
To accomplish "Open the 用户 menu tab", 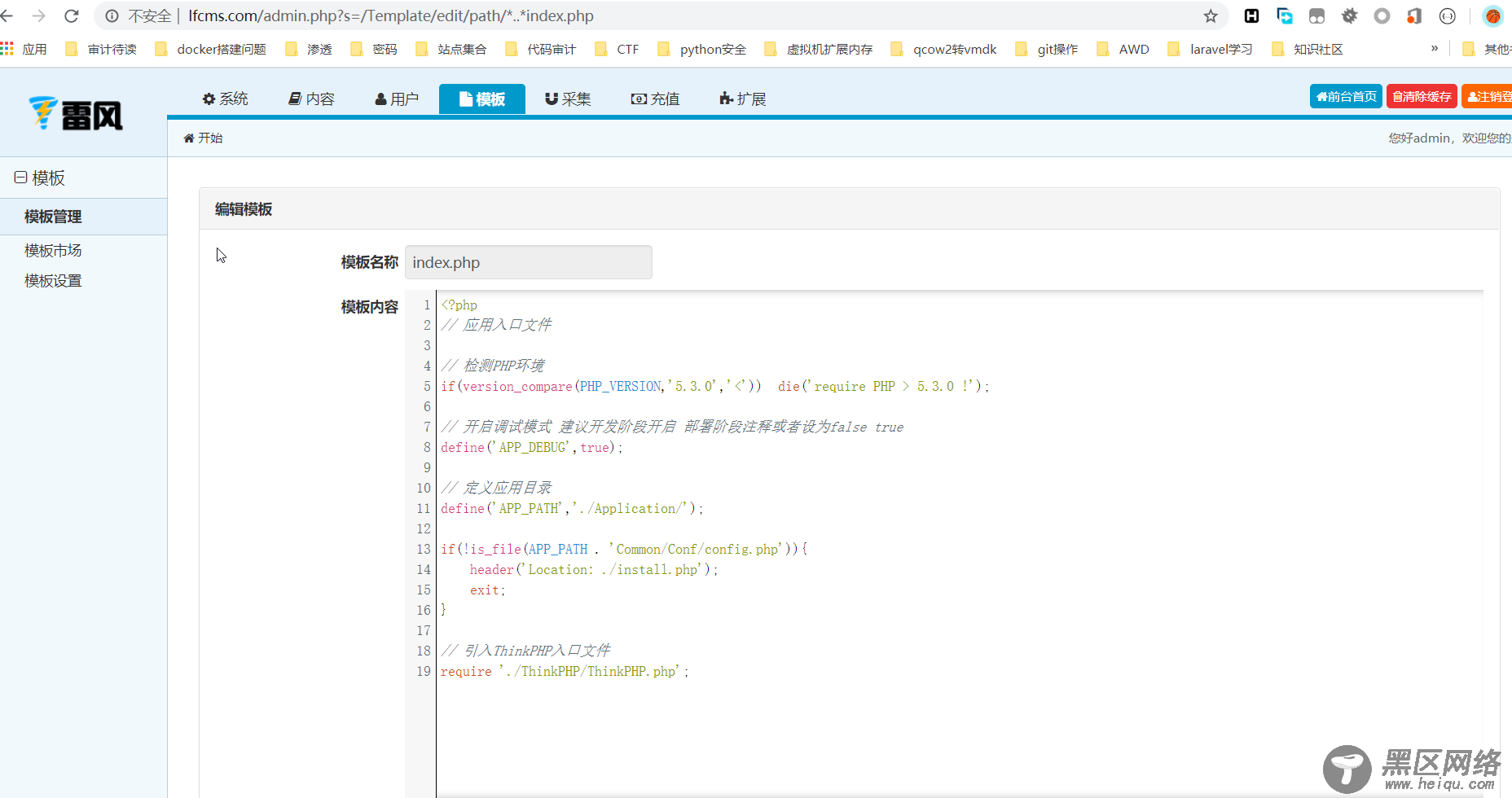I will (397, 99).
